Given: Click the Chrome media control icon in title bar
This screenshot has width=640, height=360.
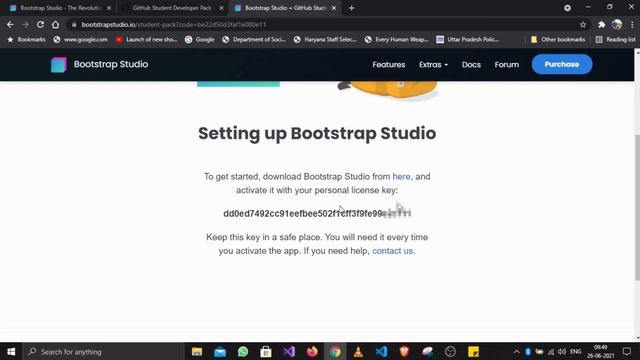Looking at the screenshot, I should pyautogui.click(x=567, y=8).
